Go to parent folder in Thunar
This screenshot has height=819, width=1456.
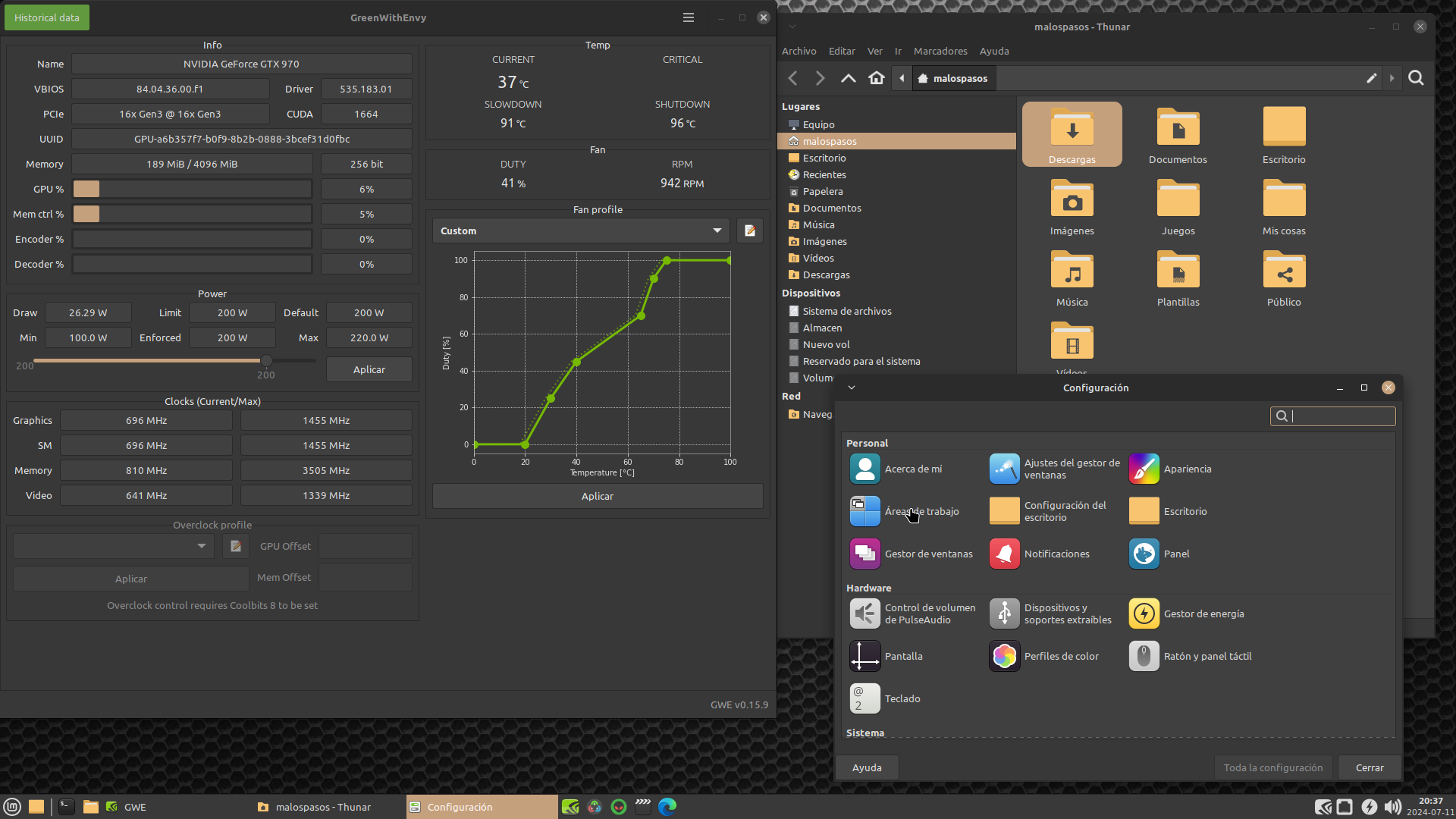pyautogui.click(x=848, y=78)
